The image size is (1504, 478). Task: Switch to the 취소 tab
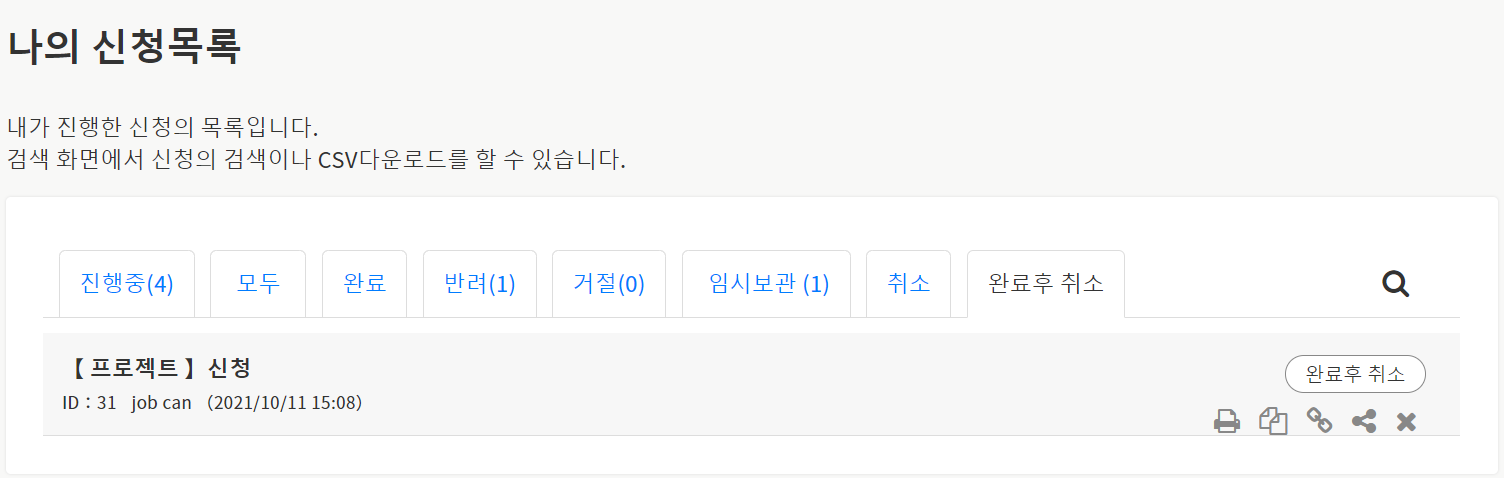[908, 284]
